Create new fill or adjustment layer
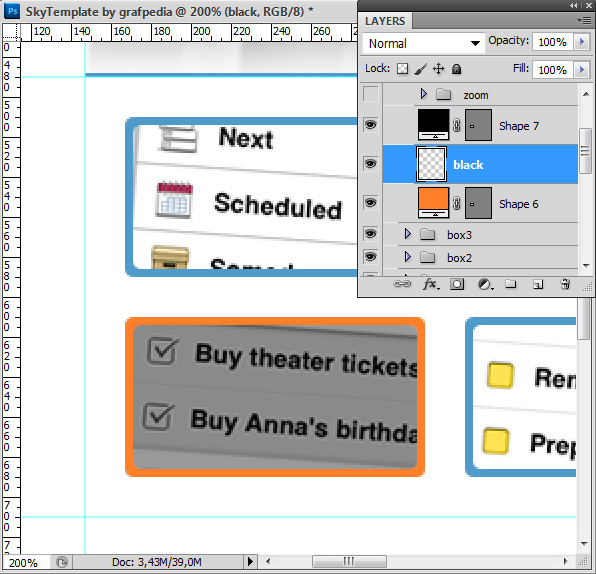The image size is (596, 574). click(x=484, y=284)
